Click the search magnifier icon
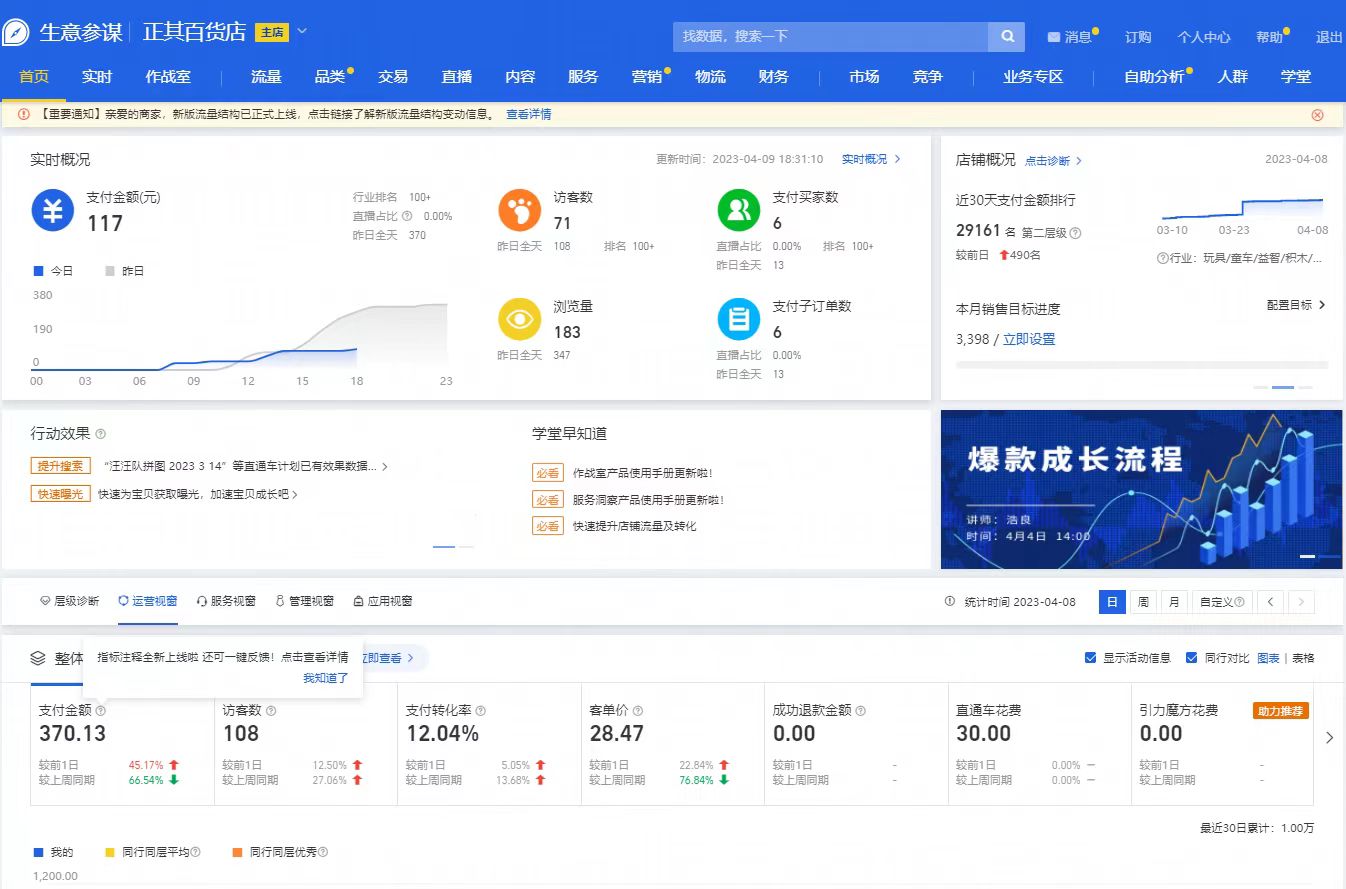This screenshot has height=889, width=1346. [1006, 35]
